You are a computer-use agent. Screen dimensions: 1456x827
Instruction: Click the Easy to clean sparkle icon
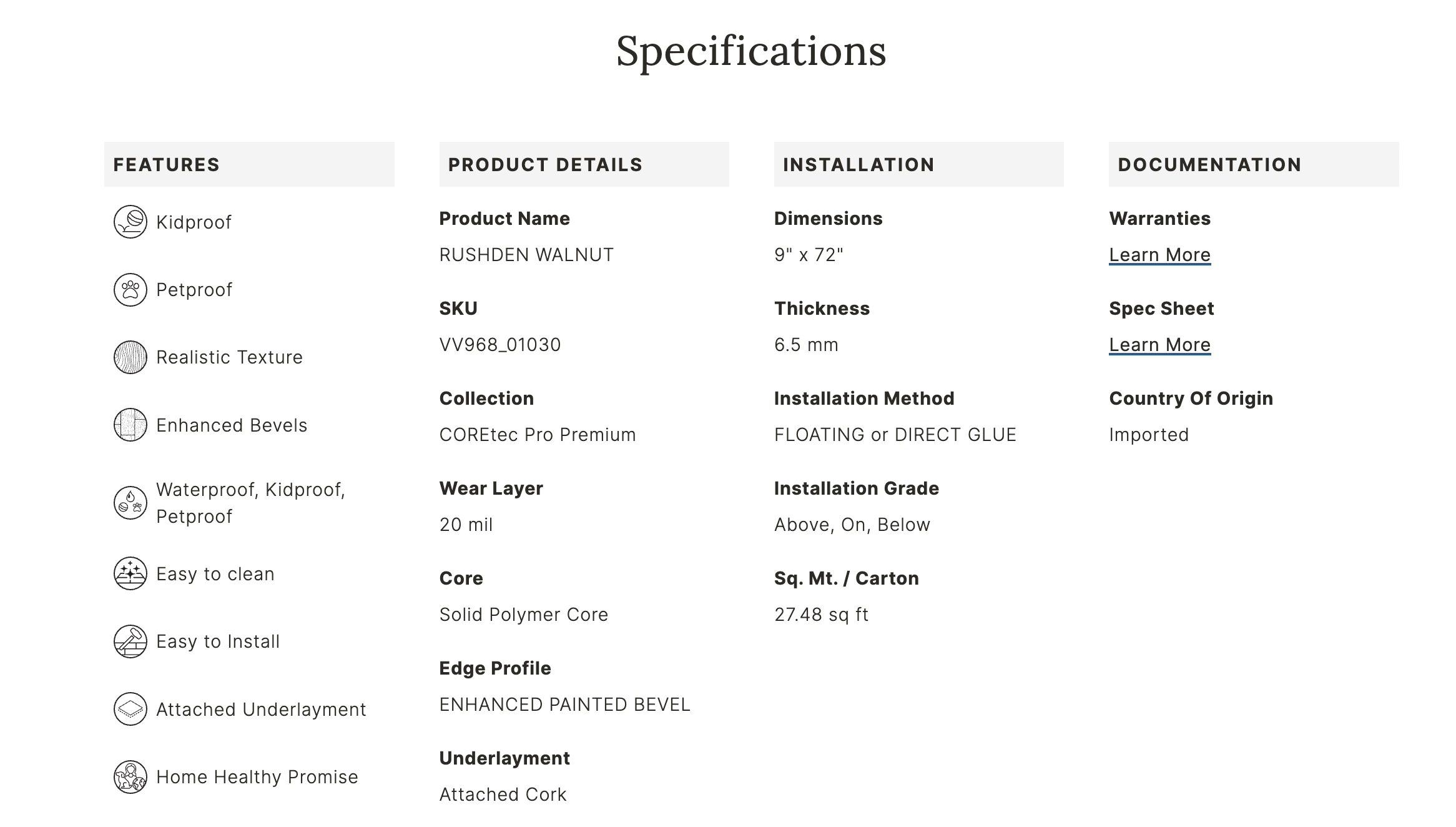[130, 573]
